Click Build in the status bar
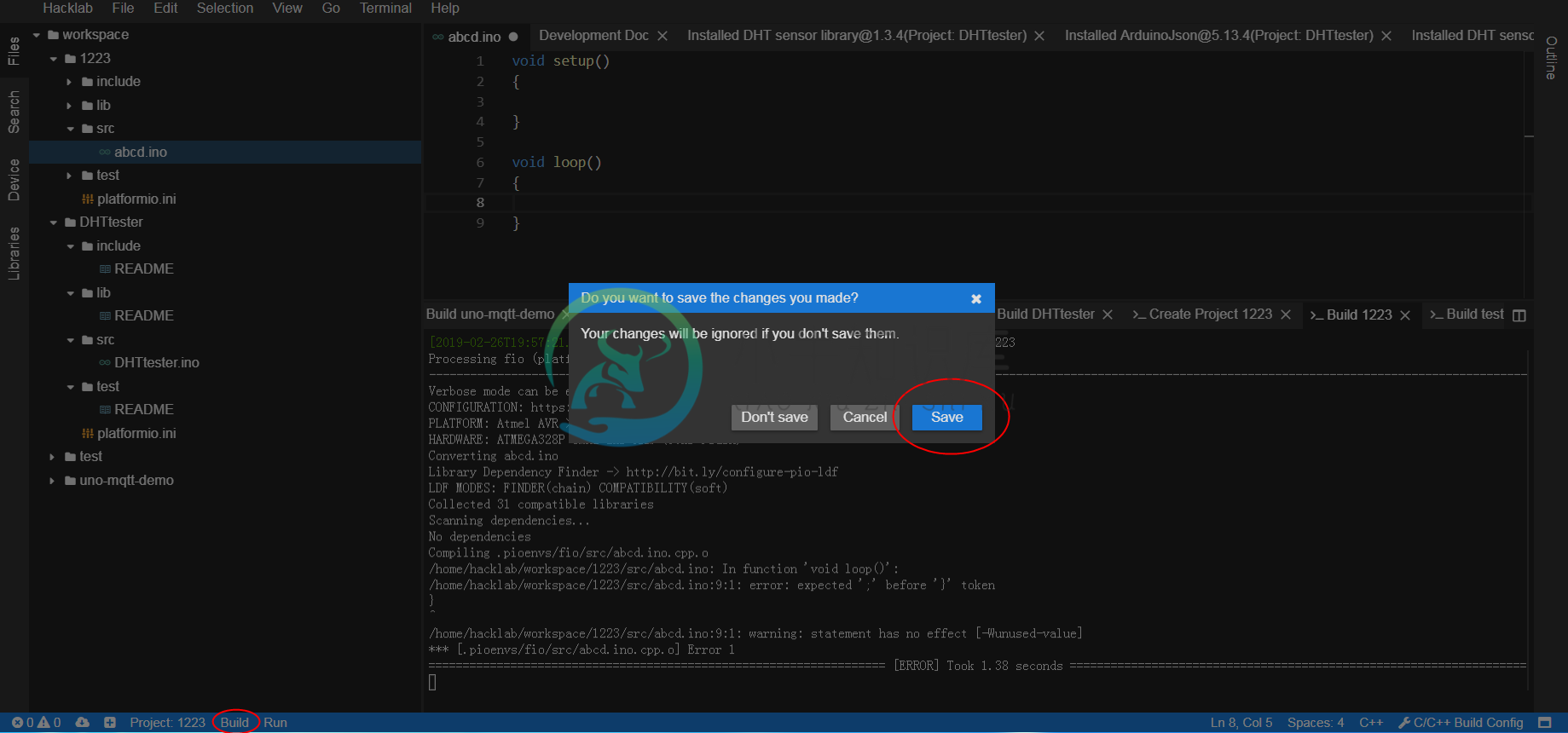This screenshot has height=733, width=1568. click(234, 723)
